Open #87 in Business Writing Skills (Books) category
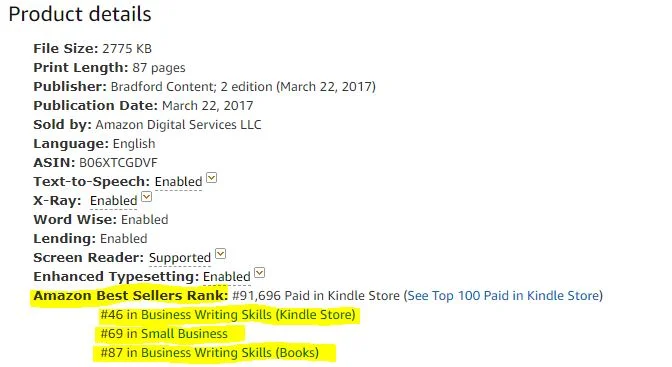The image size is (672, 367). tap(210, 352)
